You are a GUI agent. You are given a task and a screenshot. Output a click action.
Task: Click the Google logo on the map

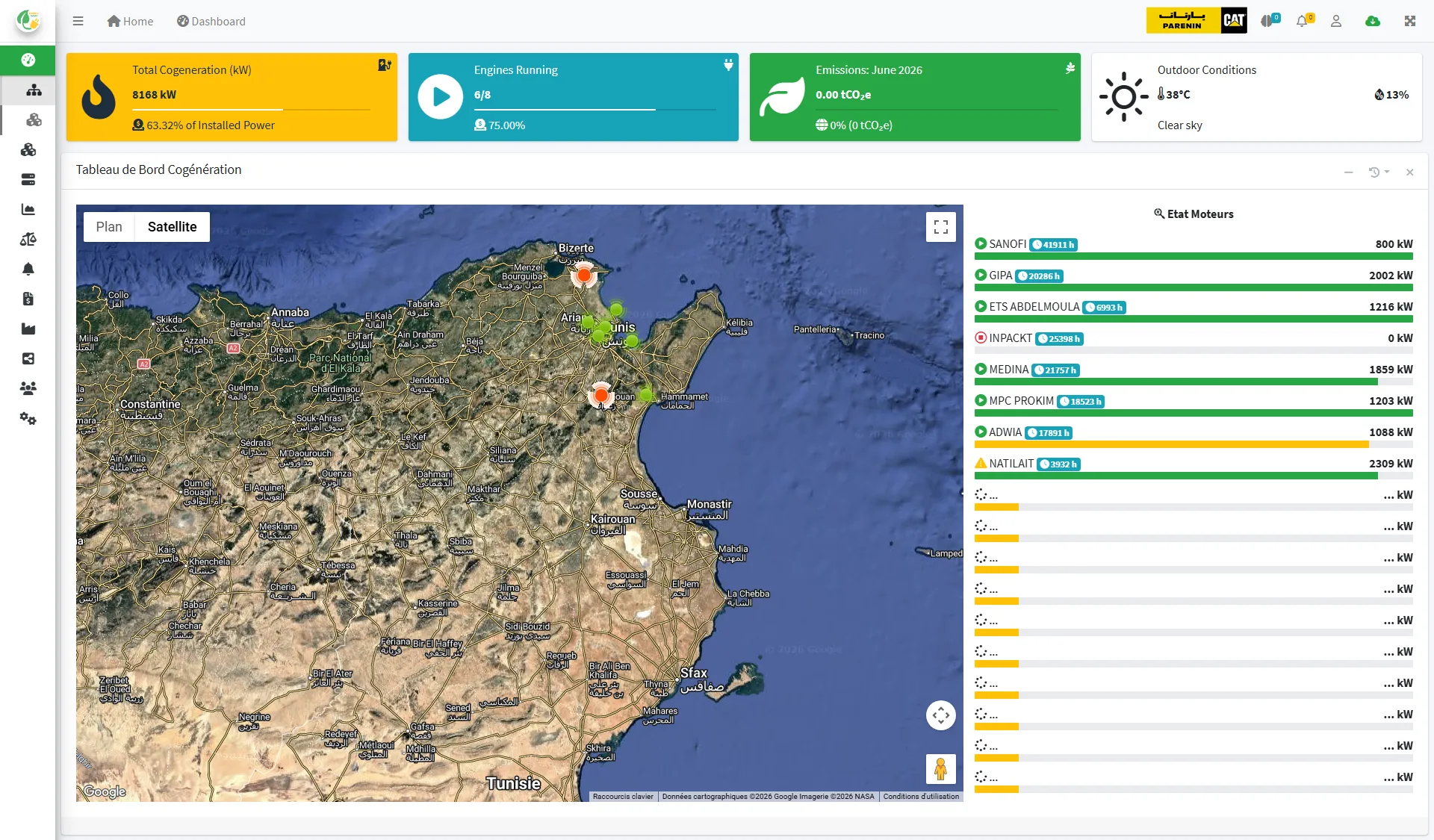tap(105, 791)
